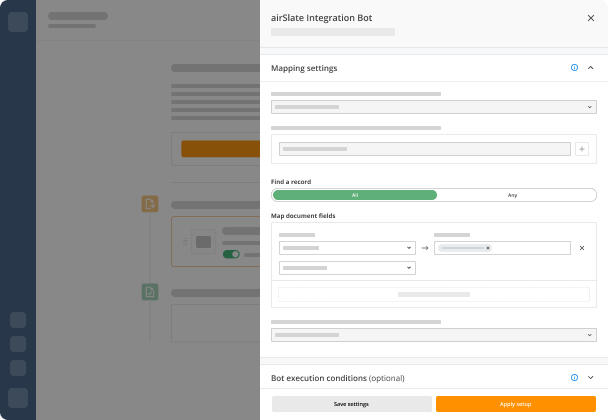Screen dimensions: 608x420
Task: Click the orange document step icon
Action: (x=150, y=204)
